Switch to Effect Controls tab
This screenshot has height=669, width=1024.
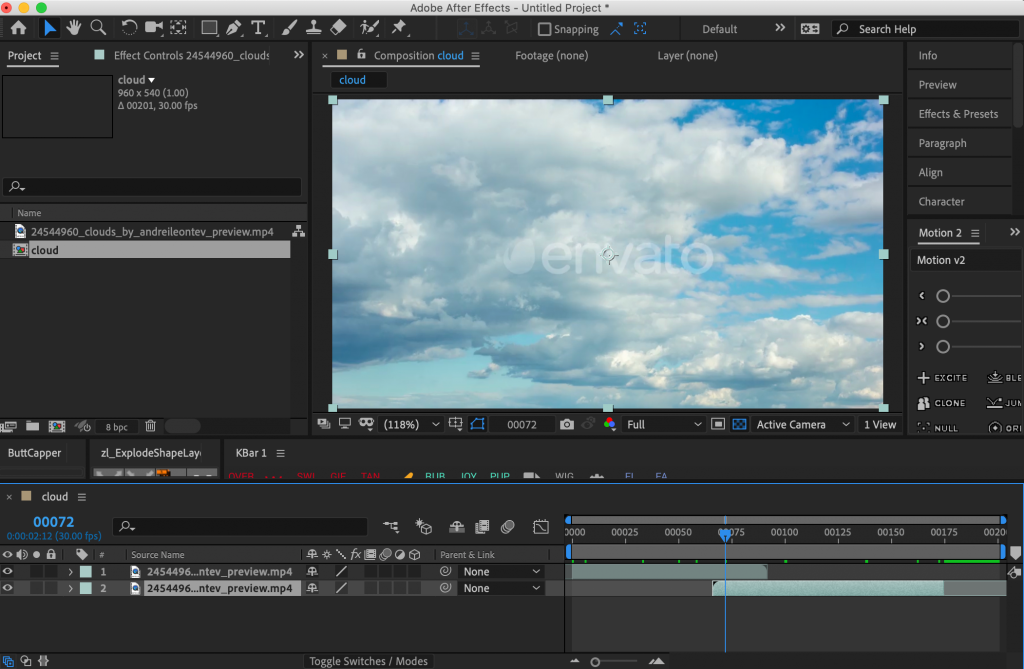click(x=190, y=56)
